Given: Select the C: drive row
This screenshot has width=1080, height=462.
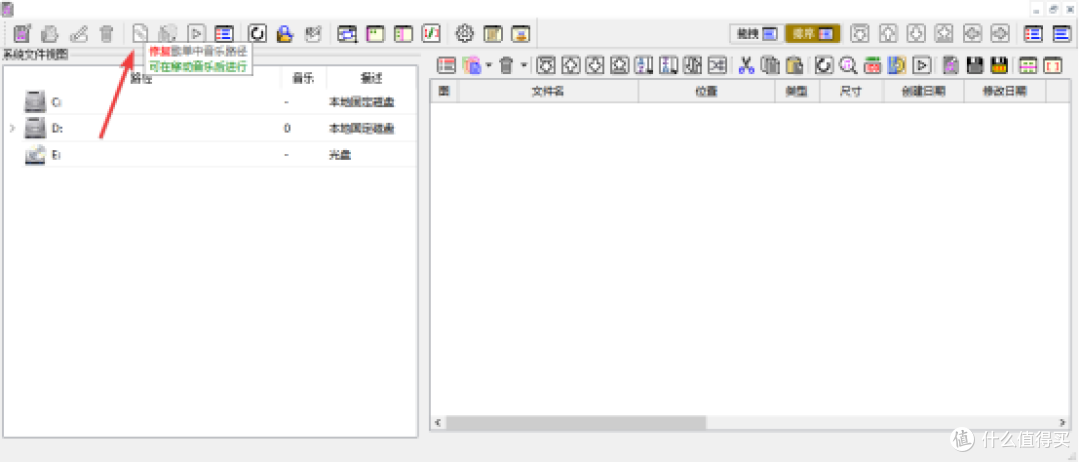Looking at the screenshot, I should pos(210,102).
